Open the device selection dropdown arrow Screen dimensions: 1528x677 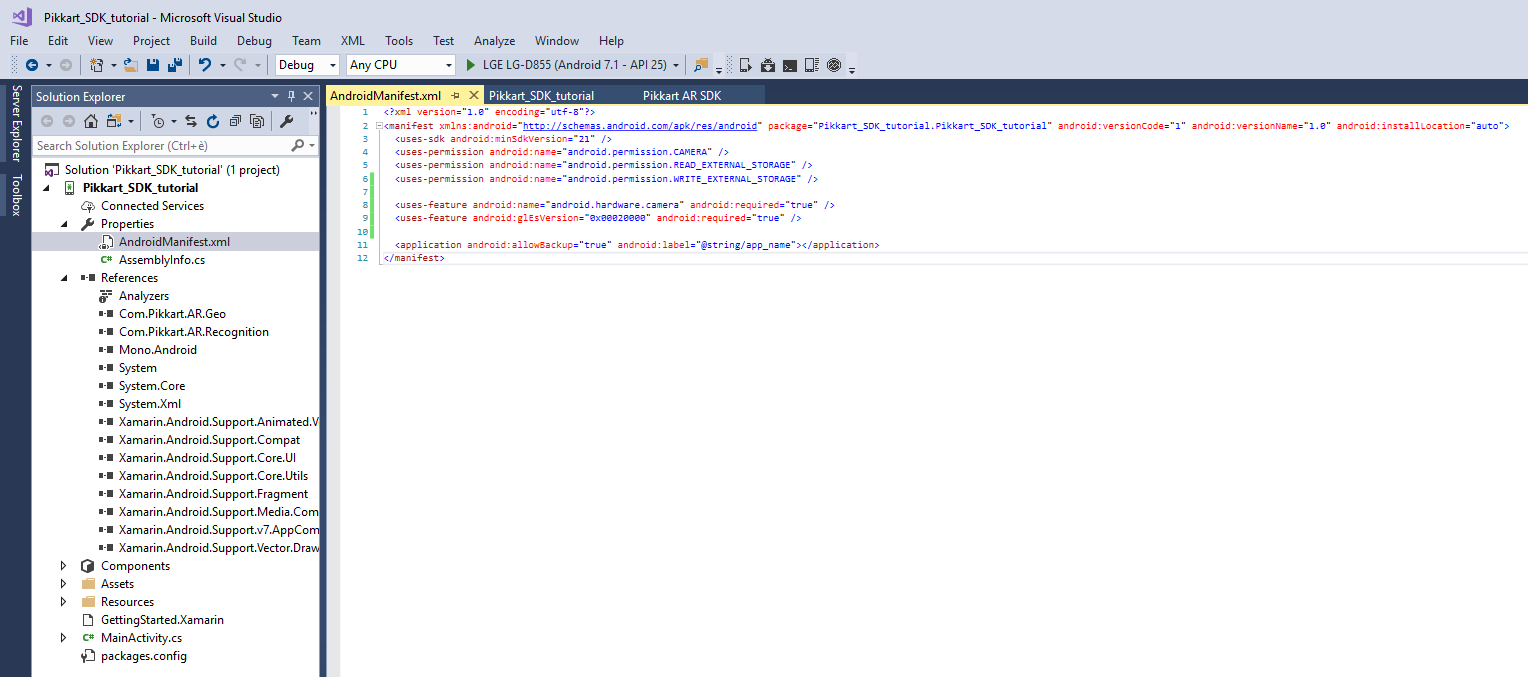click(x=677, y=65)
